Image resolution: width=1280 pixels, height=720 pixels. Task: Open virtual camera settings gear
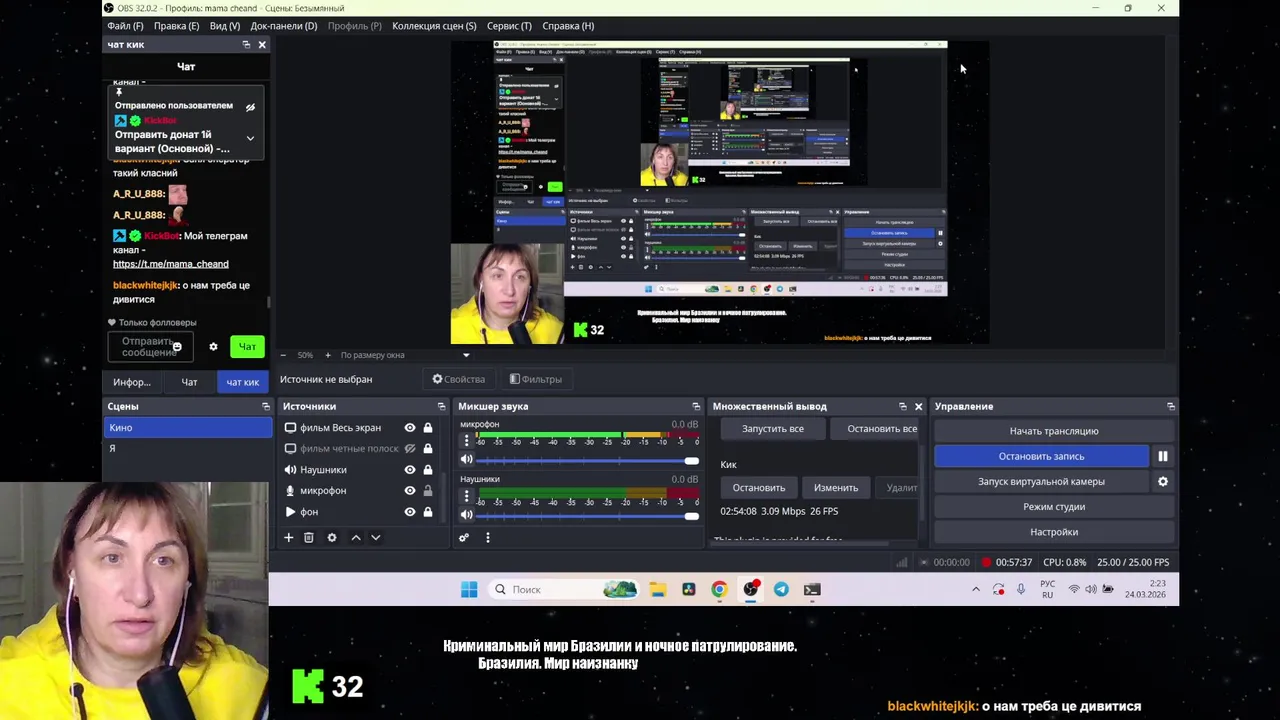click(x=1163, y=482)
